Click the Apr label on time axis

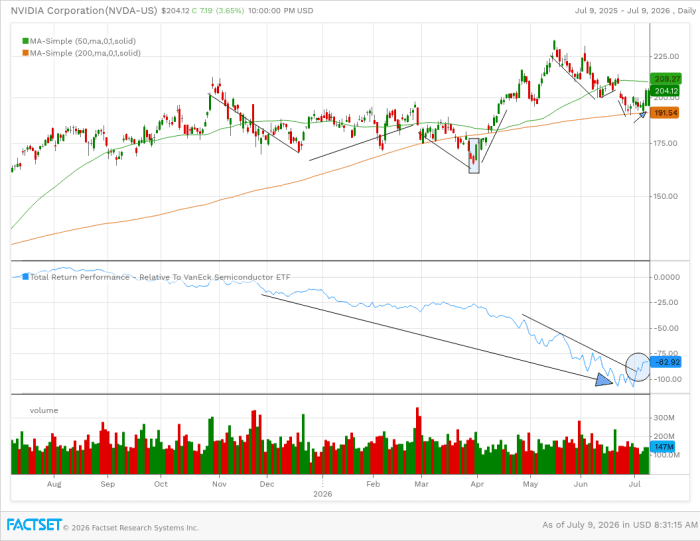click(477, 484)
